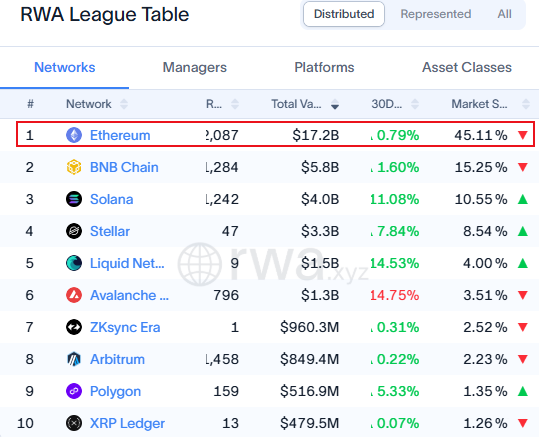Switch to the Represented view toggle
539x437 pixels.
436,14
